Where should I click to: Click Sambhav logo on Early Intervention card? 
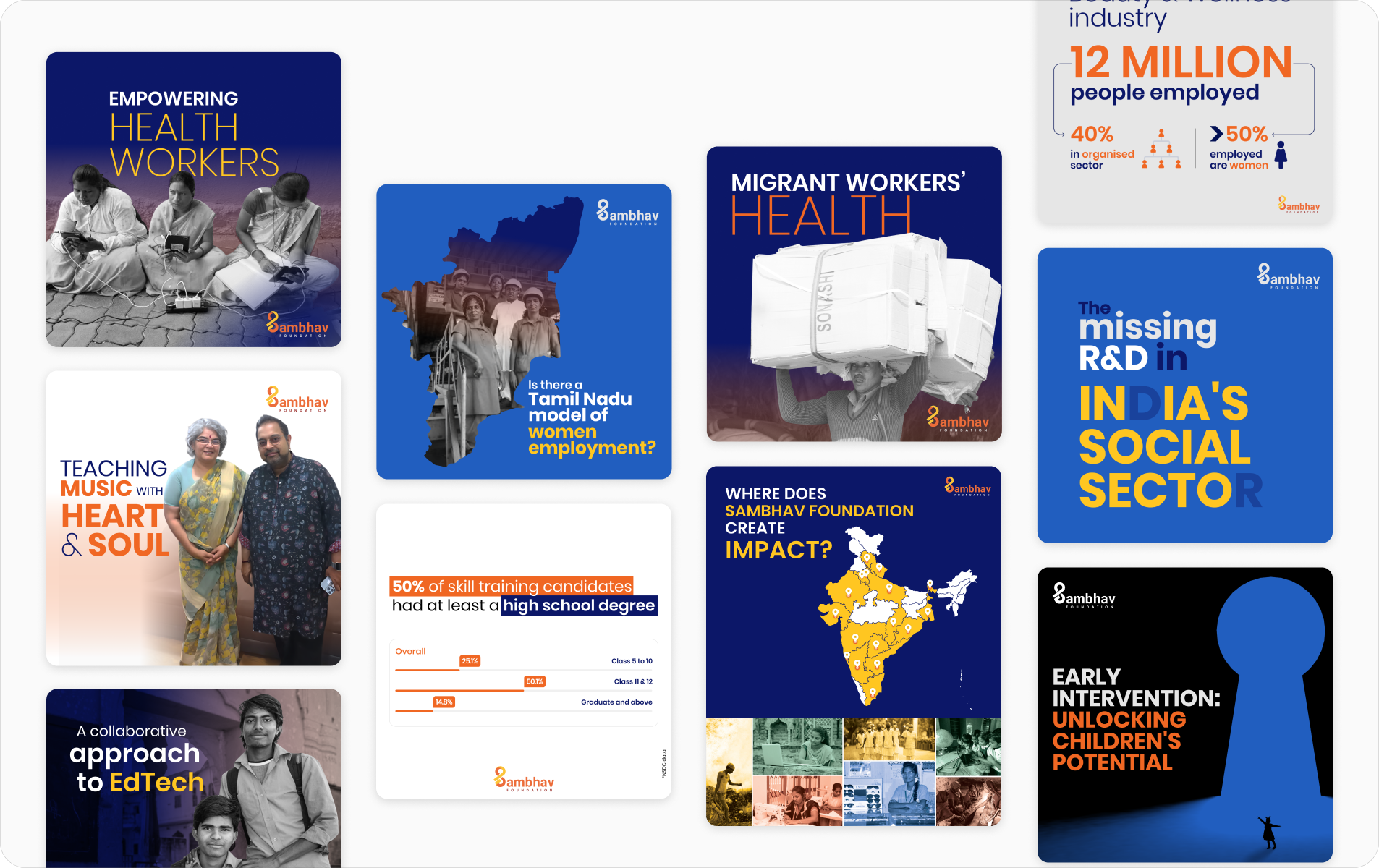pyautogui.click(x=1084, y=596)
